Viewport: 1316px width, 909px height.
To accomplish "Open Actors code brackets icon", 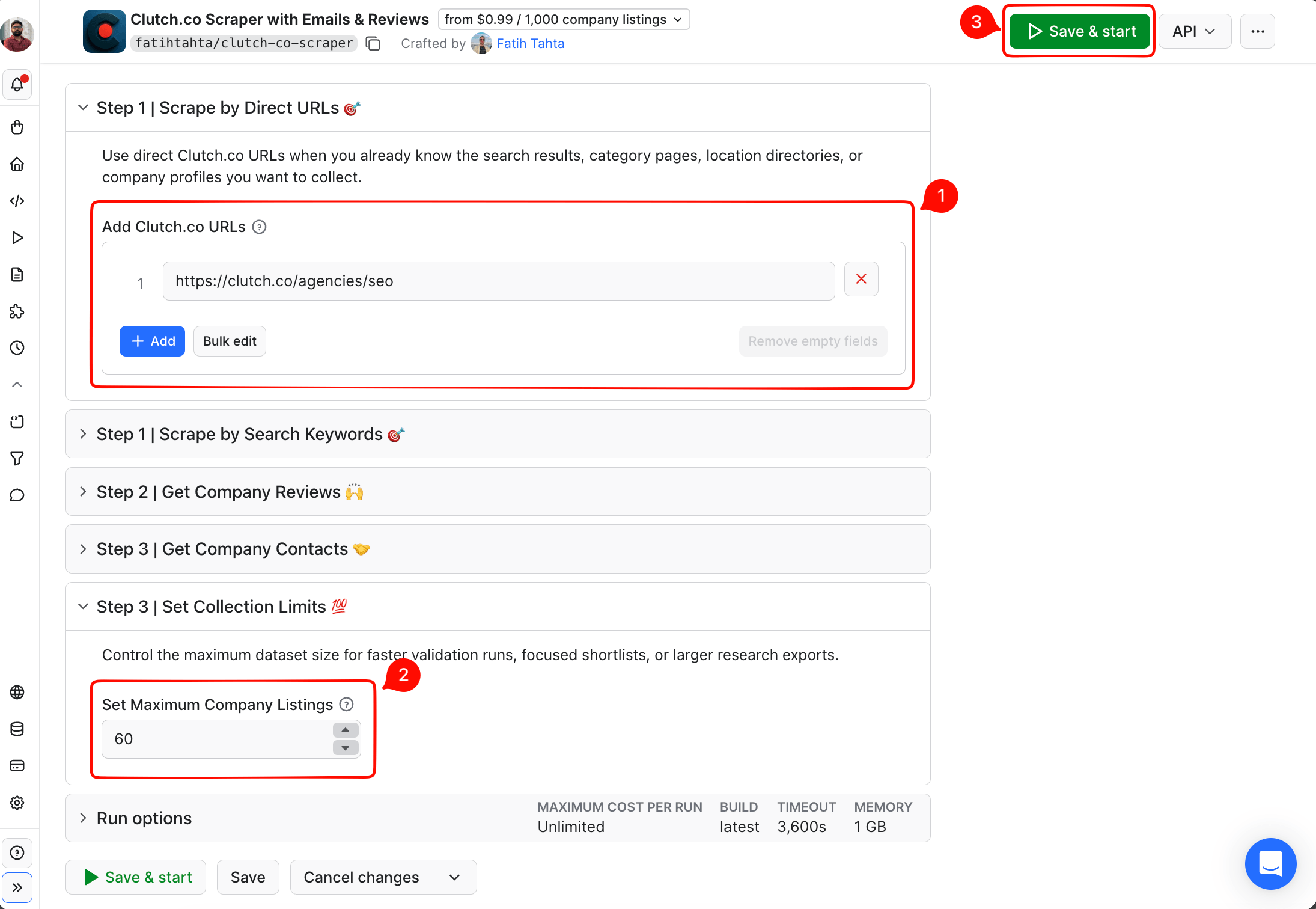I will [x=17, y=201].
